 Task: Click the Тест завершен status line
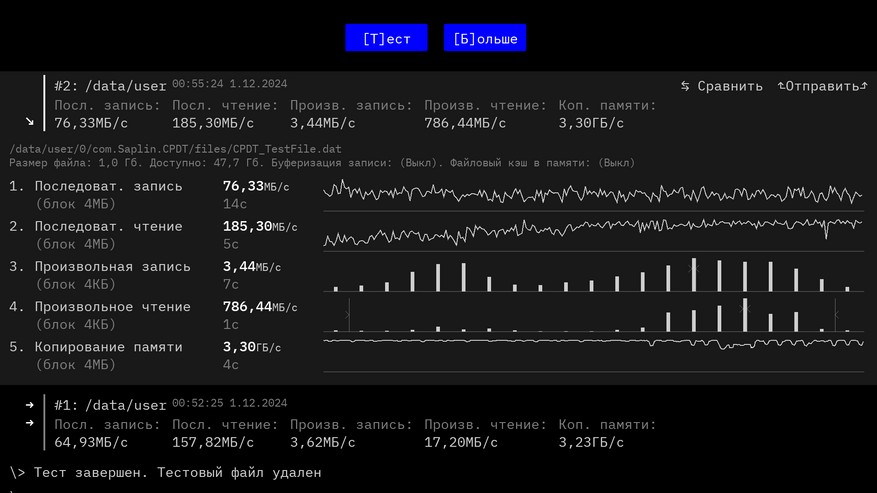(177, 472)
